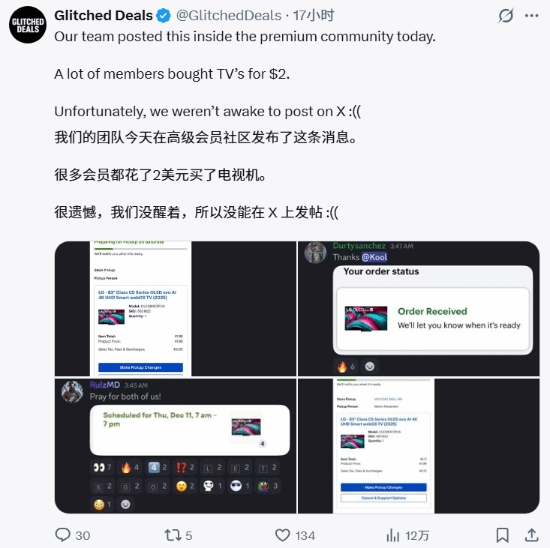Click the fire reaction with count 6
This screenshot has height=548, width=550.
point(346,367)
